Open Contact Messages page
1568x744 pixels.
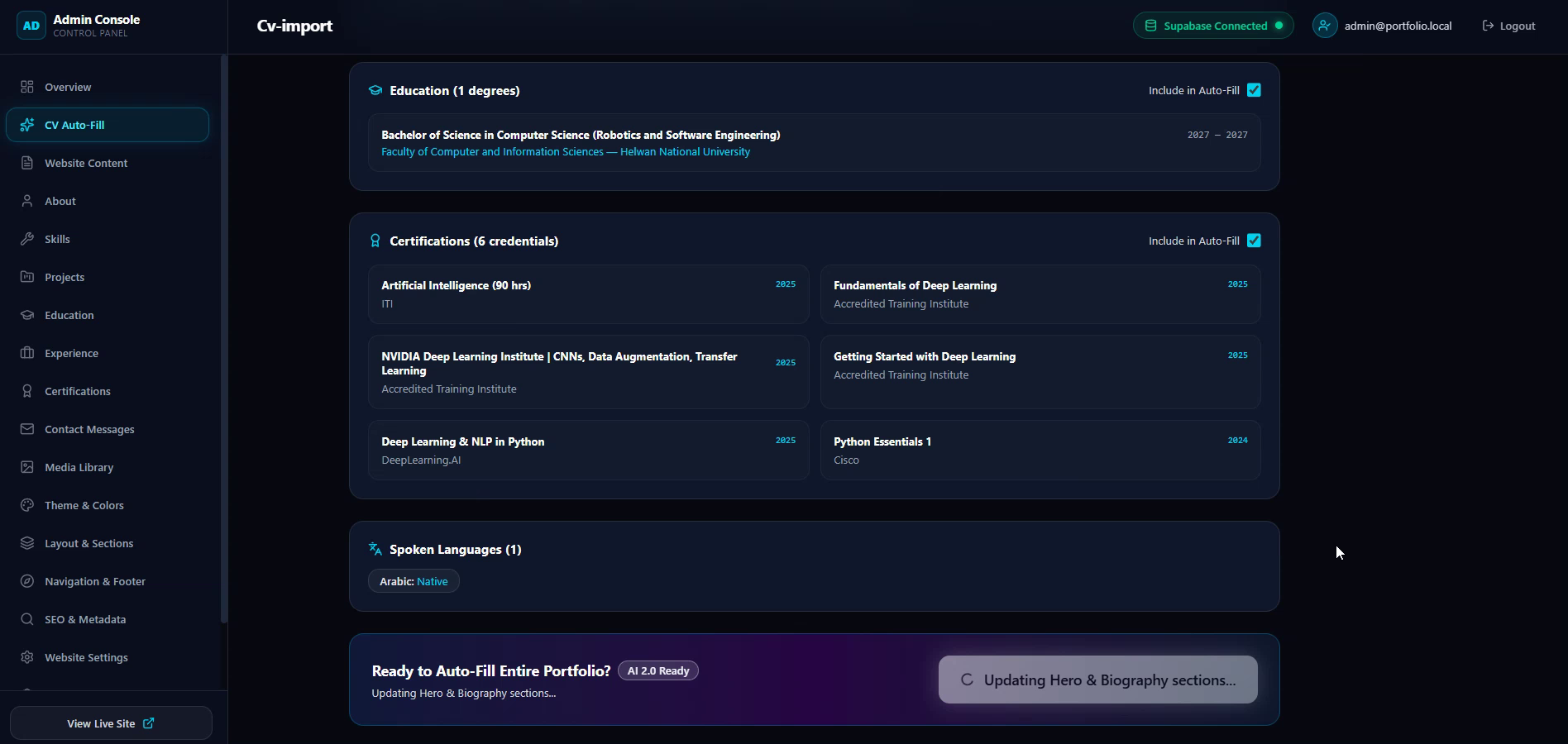coord(108,429)
